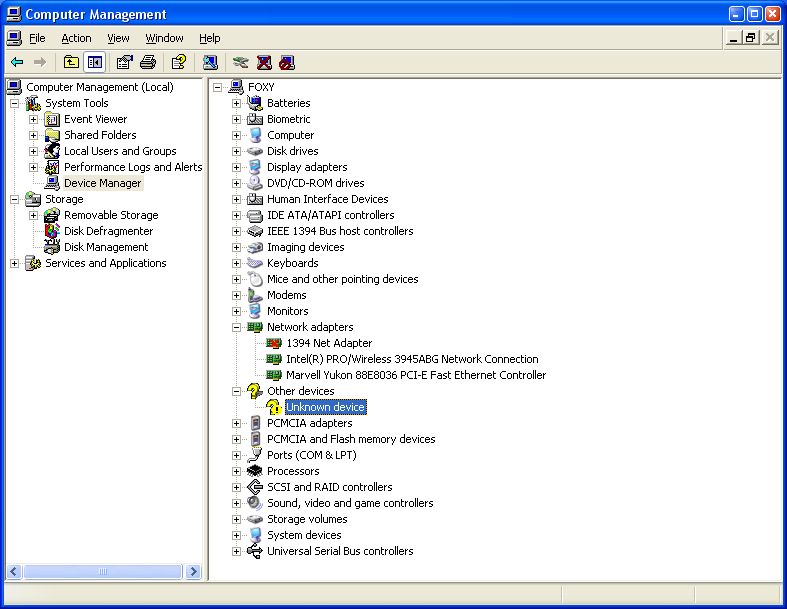787x609 pixels.
Task: Open the View menu
Action: (118, 38)
